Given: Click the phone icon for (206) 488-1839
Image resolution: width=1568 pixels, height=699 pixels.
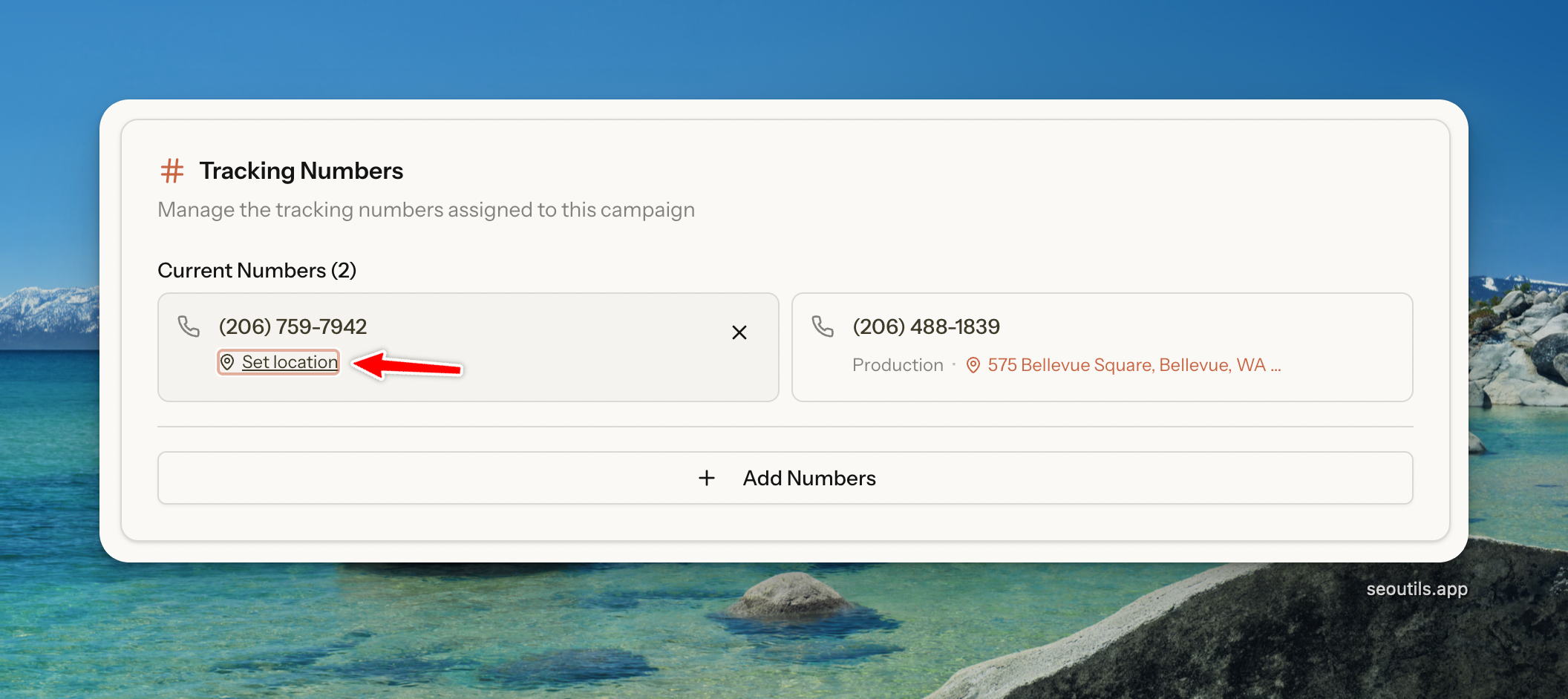Looking at the screenshot, I should (823, 326).
